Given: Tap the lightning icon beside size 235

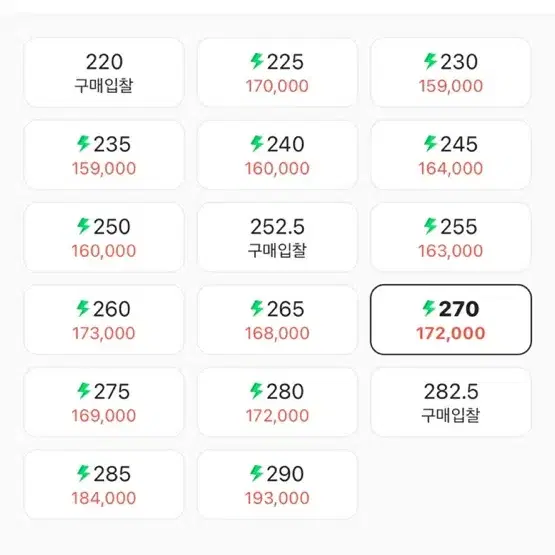Looking at the screenshot, I should click(84, 144).
